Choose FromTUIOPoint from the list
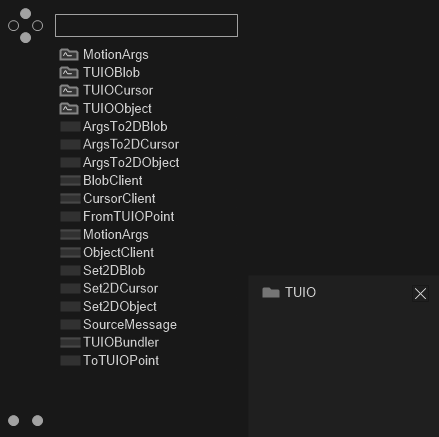The image size is (439, 437). coord(129,217)
